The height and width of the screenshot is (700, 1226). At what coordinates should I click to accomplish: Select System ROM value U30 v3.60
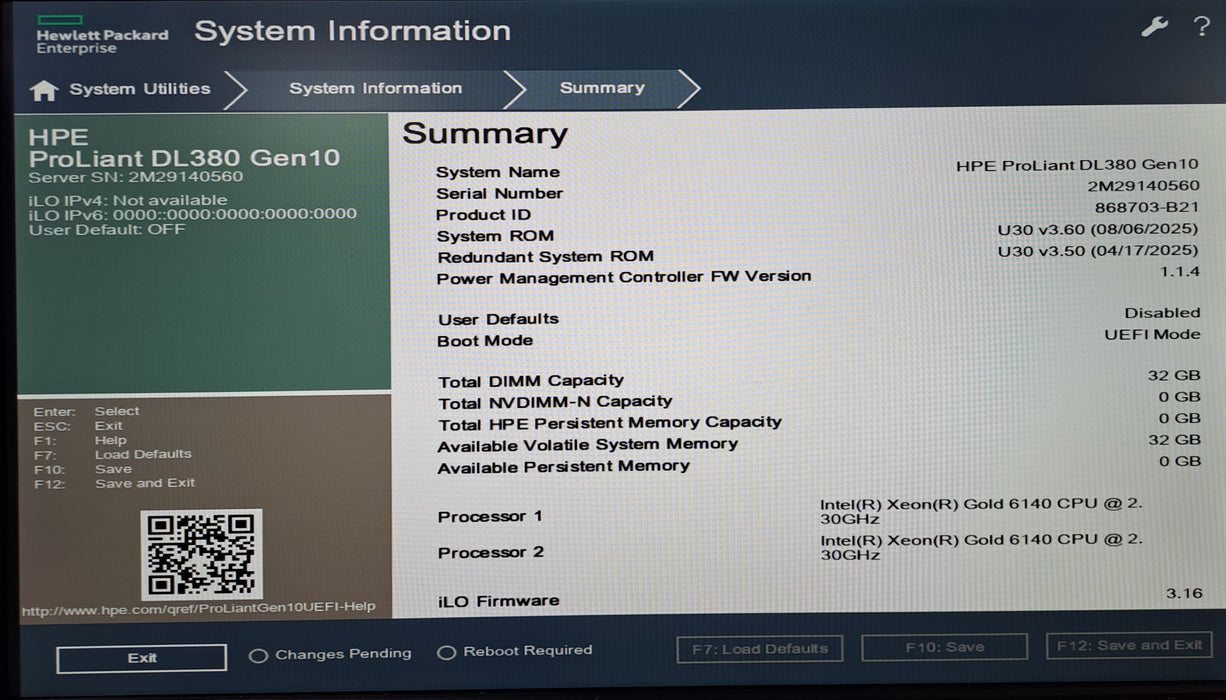point(1098,229)
